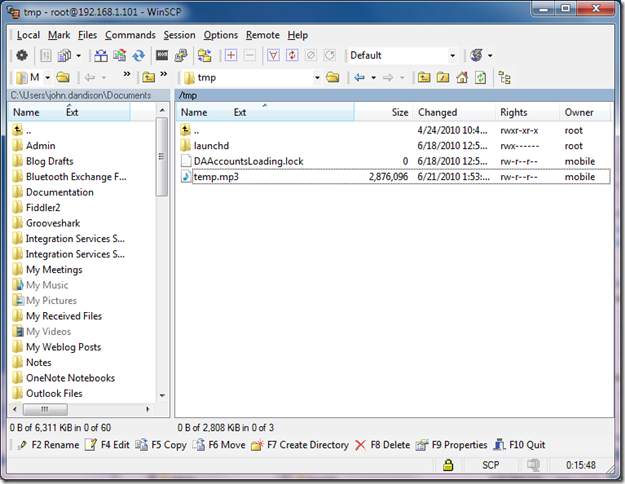The height and width of the screenshot is (484, 625).
Task: Open the Session menu
Action: (179, 35)
